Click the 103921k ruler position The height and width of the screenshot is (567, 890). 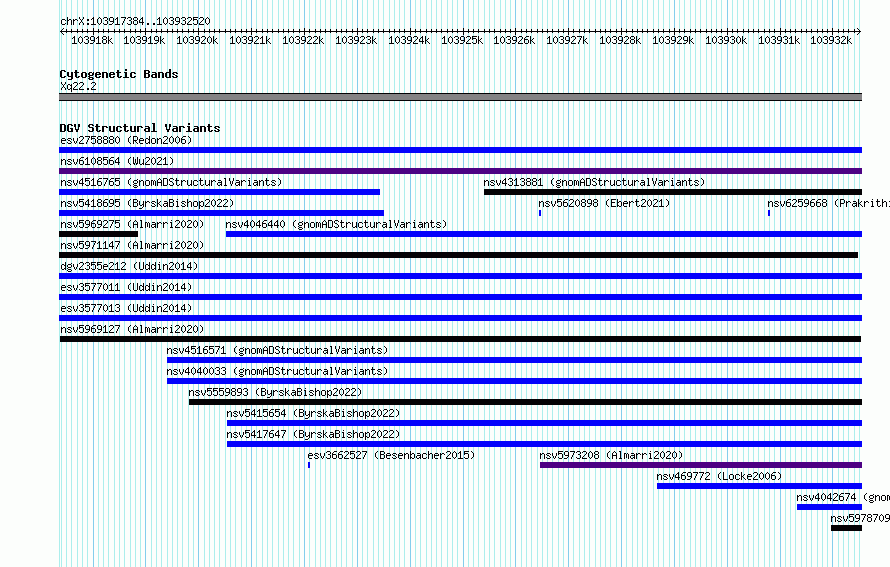250,40
